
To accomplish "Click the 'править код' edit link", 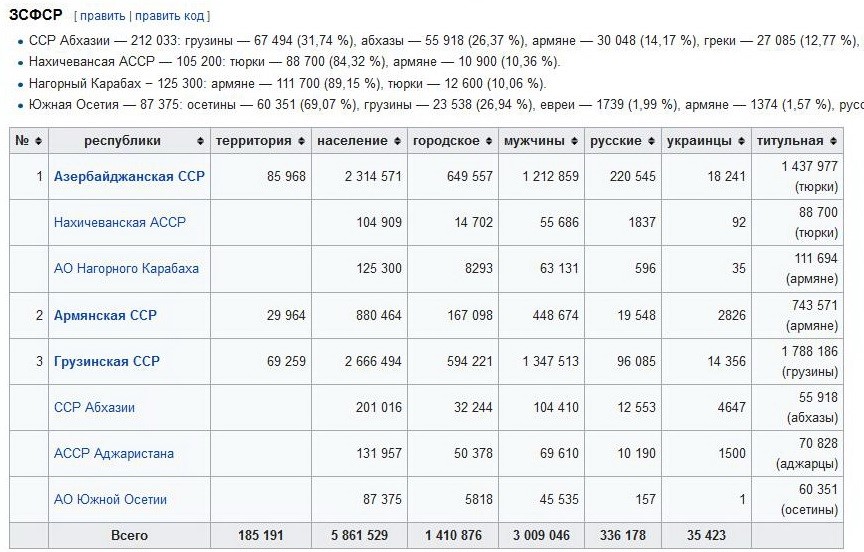I will pyautogui.click(x=170, y=17).
